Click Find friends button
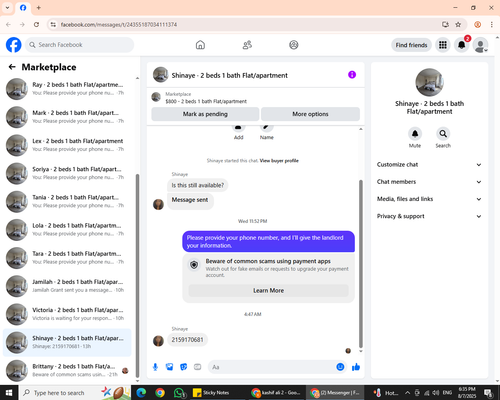The width and height of the screenshot is (500, 400). pyautogui.click(x=411, y=45)
